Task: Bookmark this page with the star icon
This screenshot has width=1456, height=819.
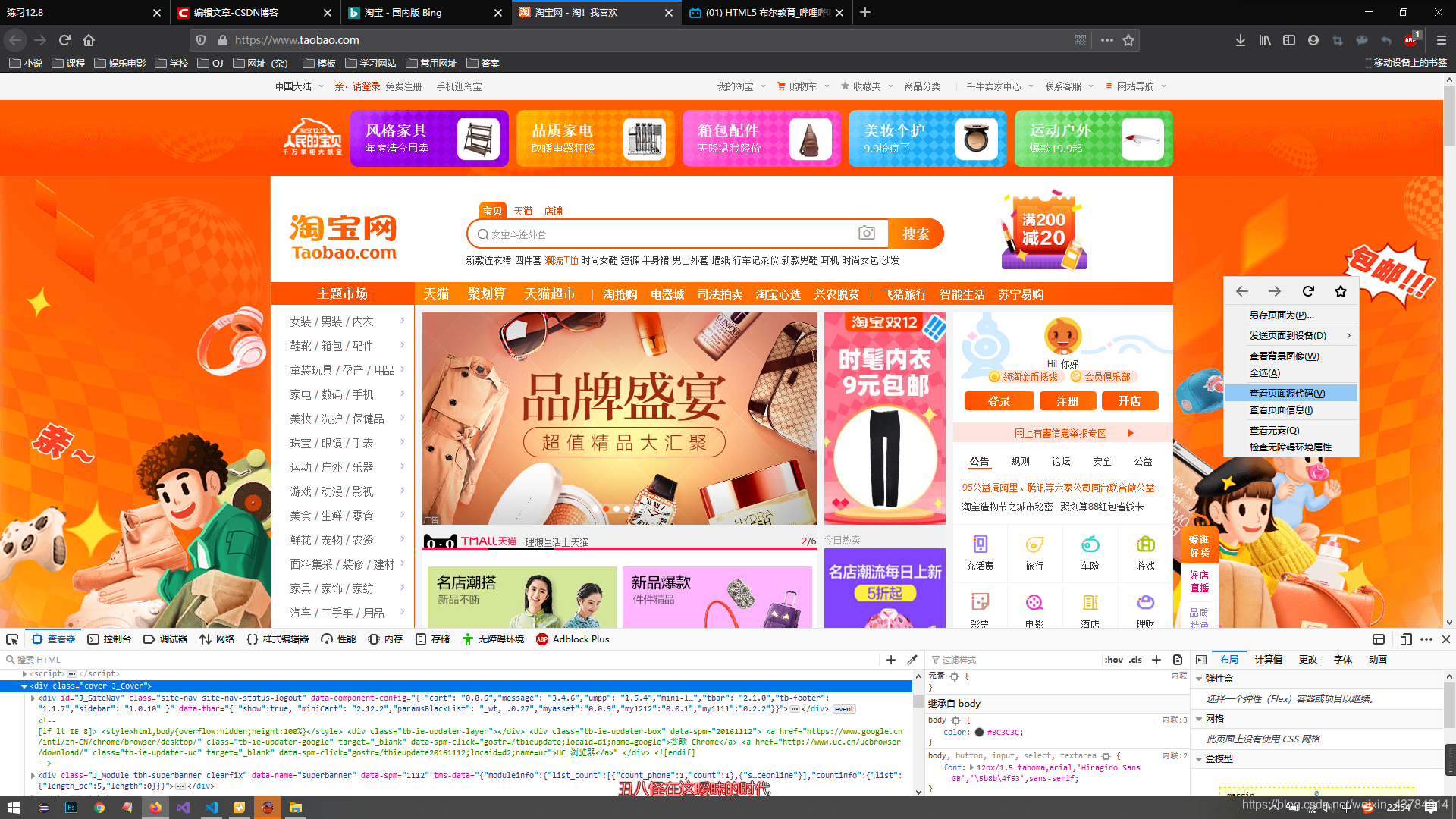Action: tap(1128, 40)
